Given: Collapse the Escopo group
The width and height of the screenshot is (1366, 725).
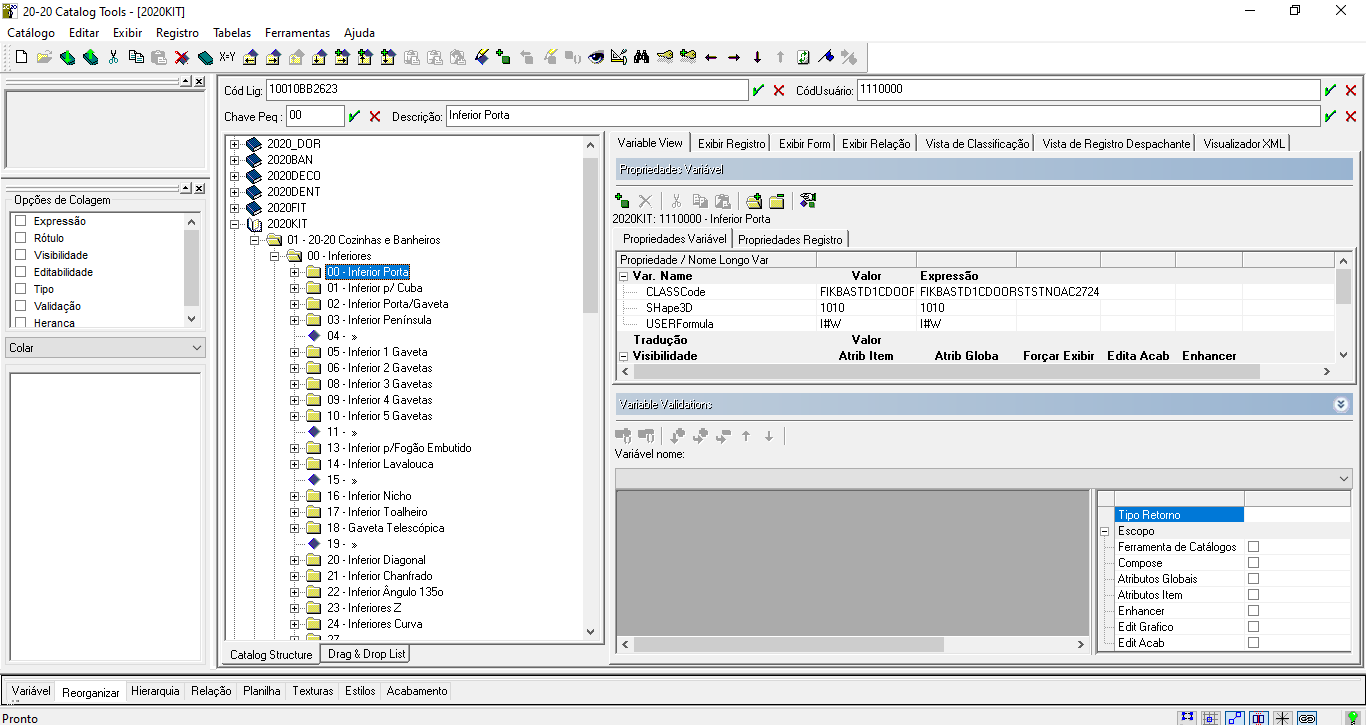Looking at the screenshot, I should pos(1104,531).
